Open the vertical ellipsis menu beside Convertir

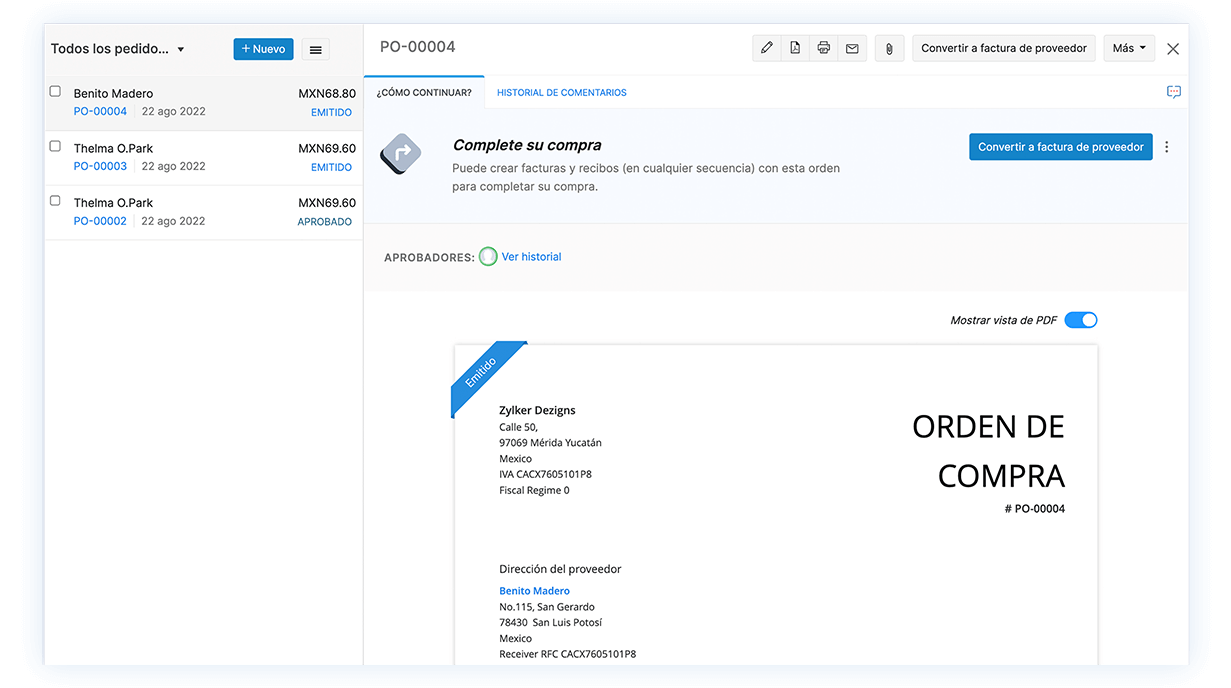pos(1166,146)
